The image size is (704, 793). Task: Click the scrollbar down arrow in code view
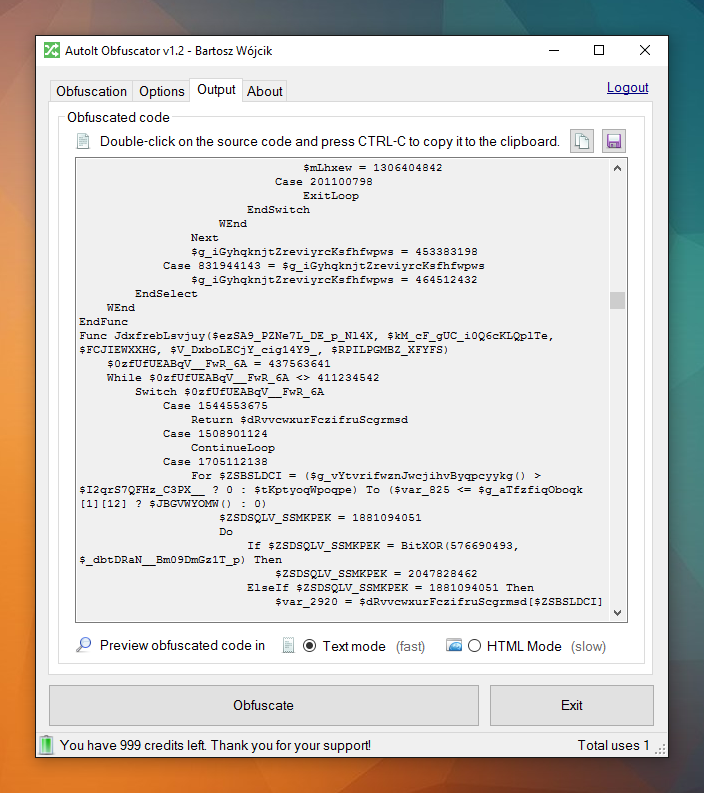click(618, 612)
